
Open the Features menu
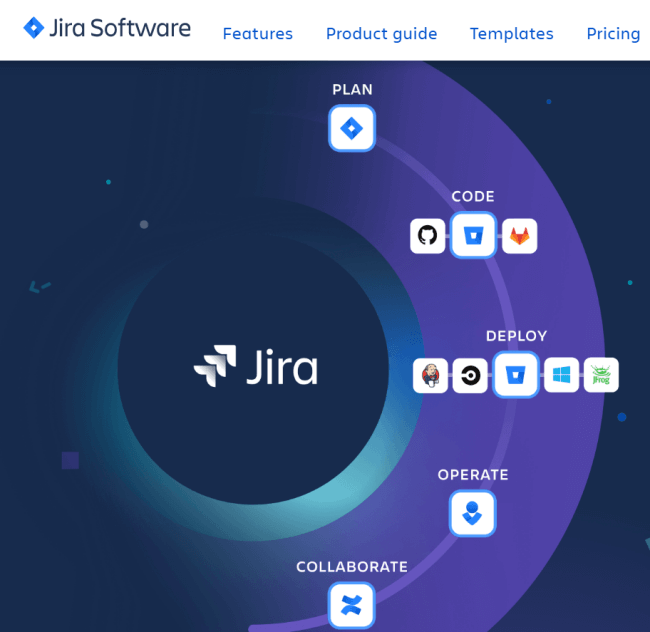[x=257, y=34]
